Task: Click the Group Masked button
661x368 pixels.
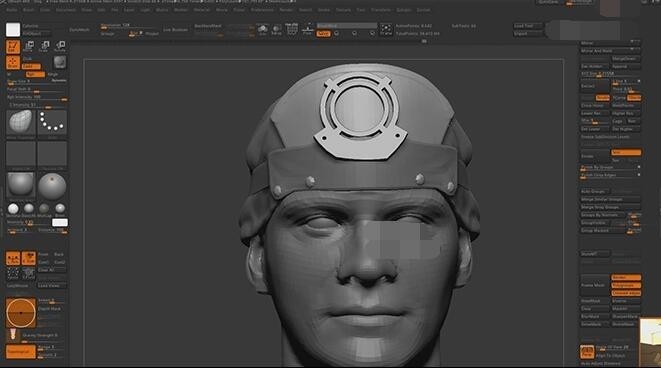Action: [603, 231]
